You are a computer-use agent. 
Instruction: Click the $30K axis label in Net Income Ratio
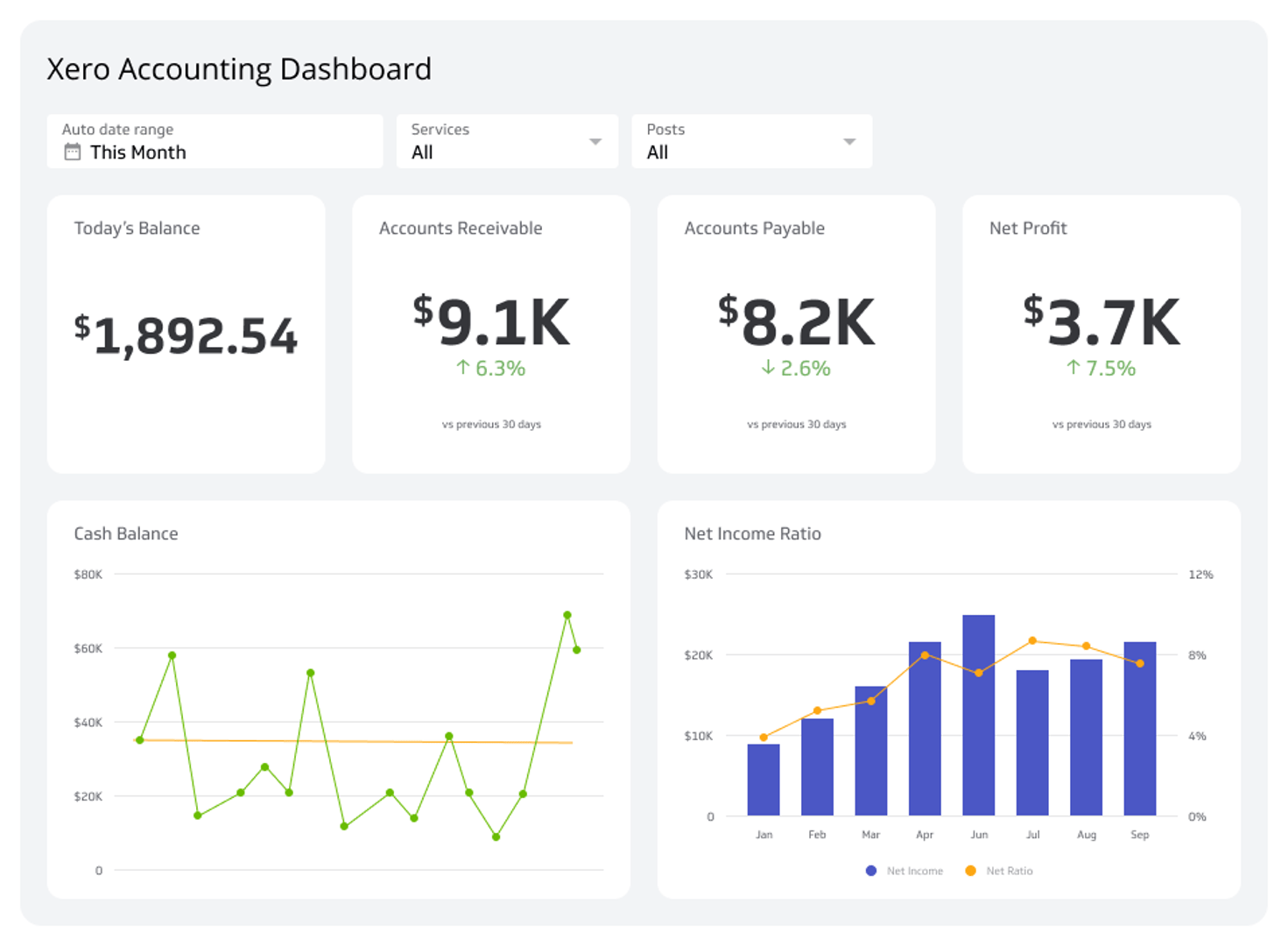pyautogui.click(x=699, y=575)
